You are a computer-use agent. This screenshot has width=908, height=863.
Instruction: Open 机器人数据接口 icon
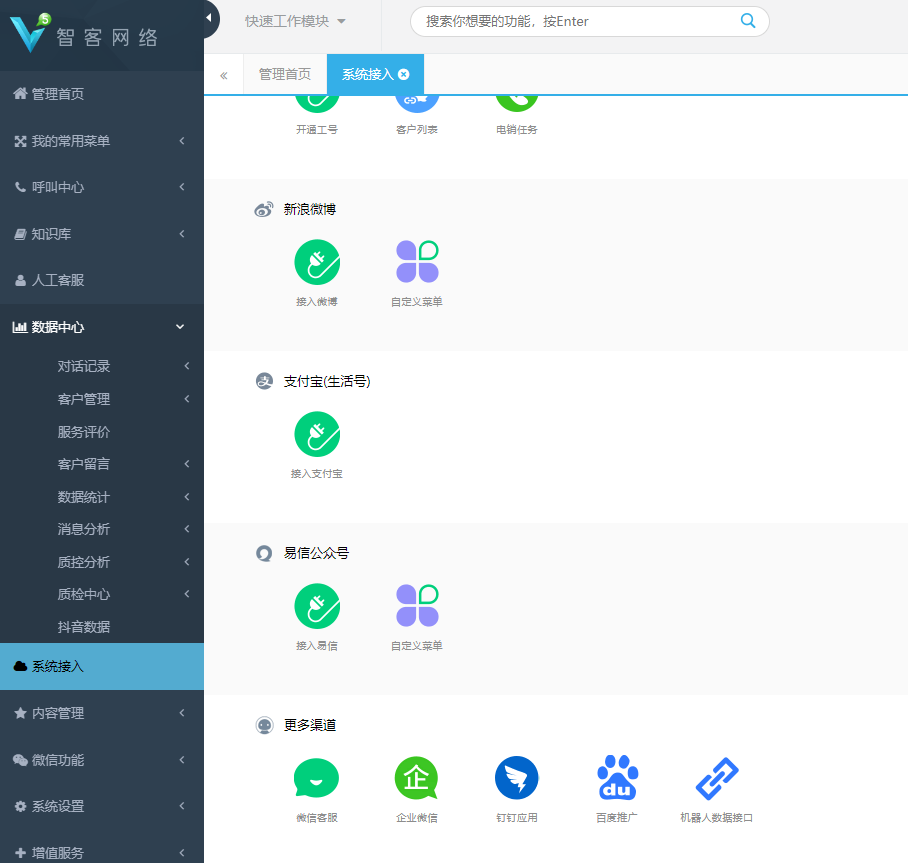(x=717, y=777)
